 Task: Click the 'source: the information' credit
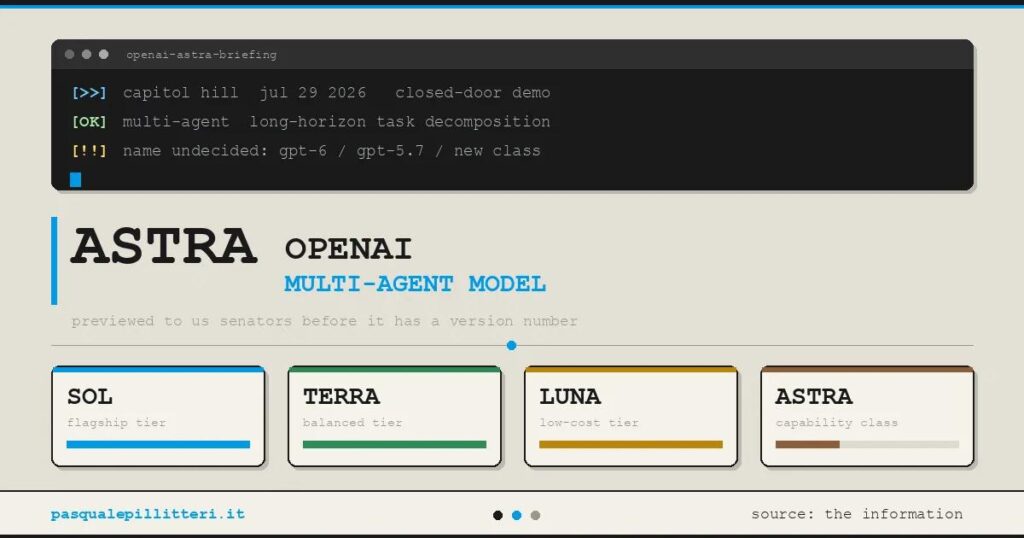tap(857, 514)
